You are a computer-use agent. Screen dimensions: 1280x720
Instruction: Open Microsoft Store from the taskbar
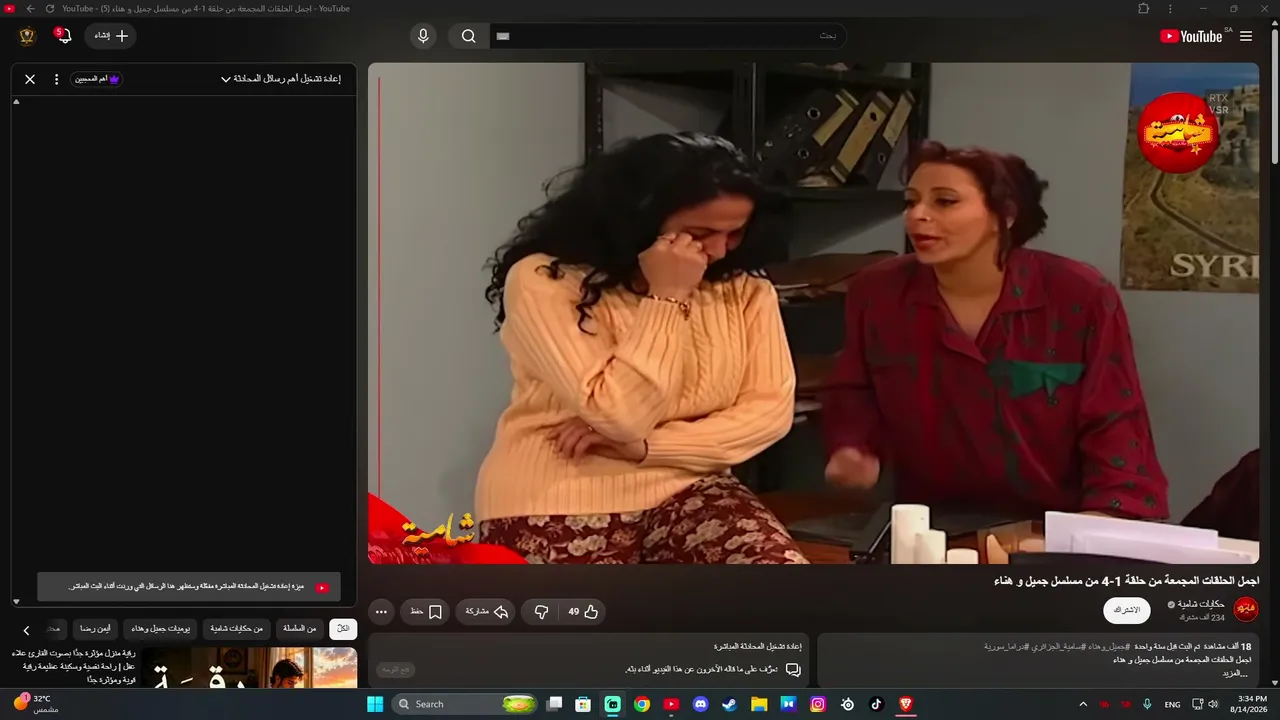583,704
